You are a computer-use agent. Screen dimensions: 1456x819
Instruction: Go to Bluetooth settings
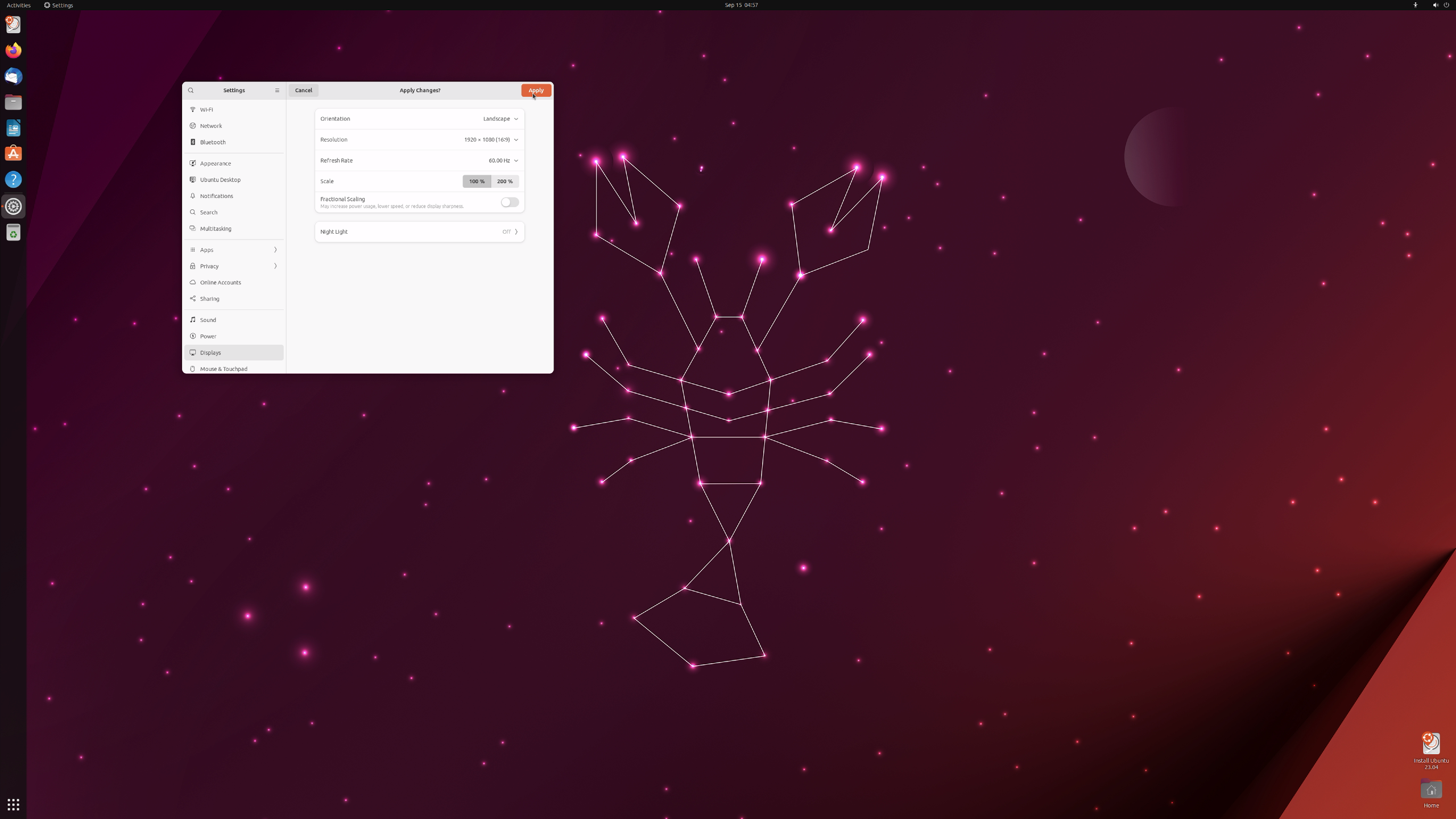pyautogui.click(x=234, y=142)
